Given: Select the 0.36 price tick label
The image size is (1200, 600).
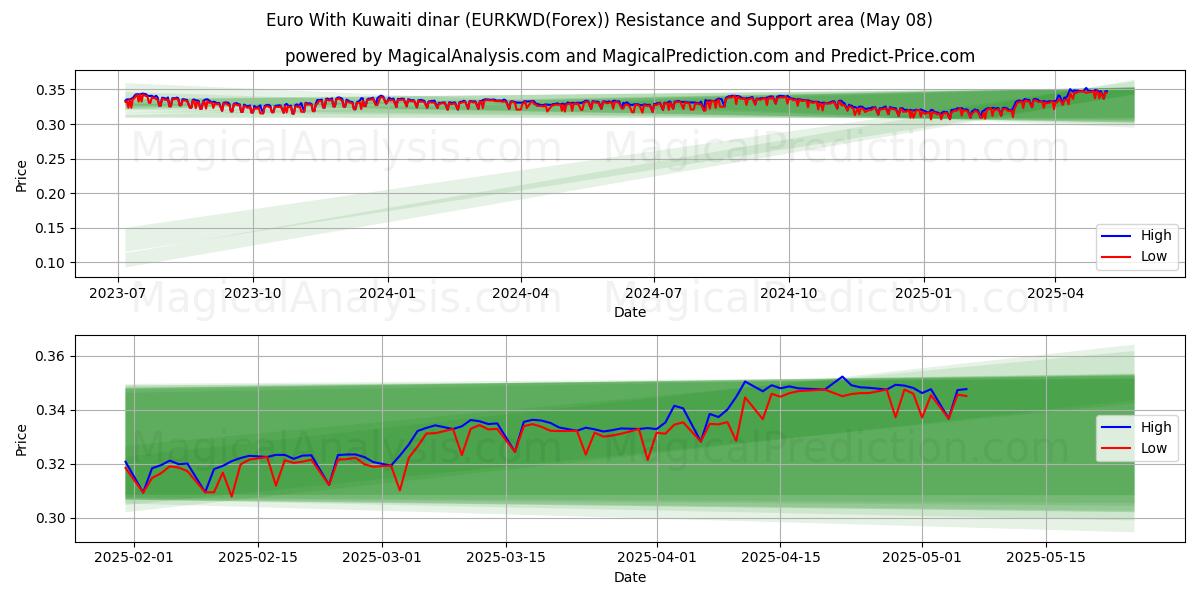Looking at the screenshot, I should tap(51, 356).
